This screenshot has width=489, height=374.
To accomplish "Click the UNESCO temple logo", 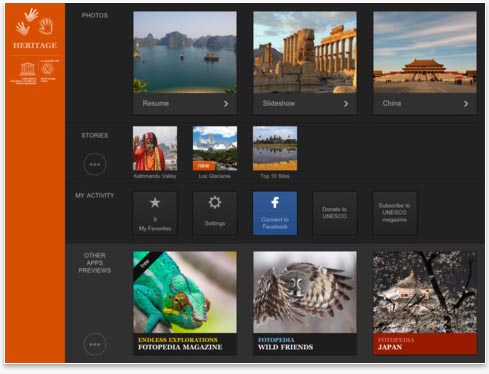I will 27,69.
